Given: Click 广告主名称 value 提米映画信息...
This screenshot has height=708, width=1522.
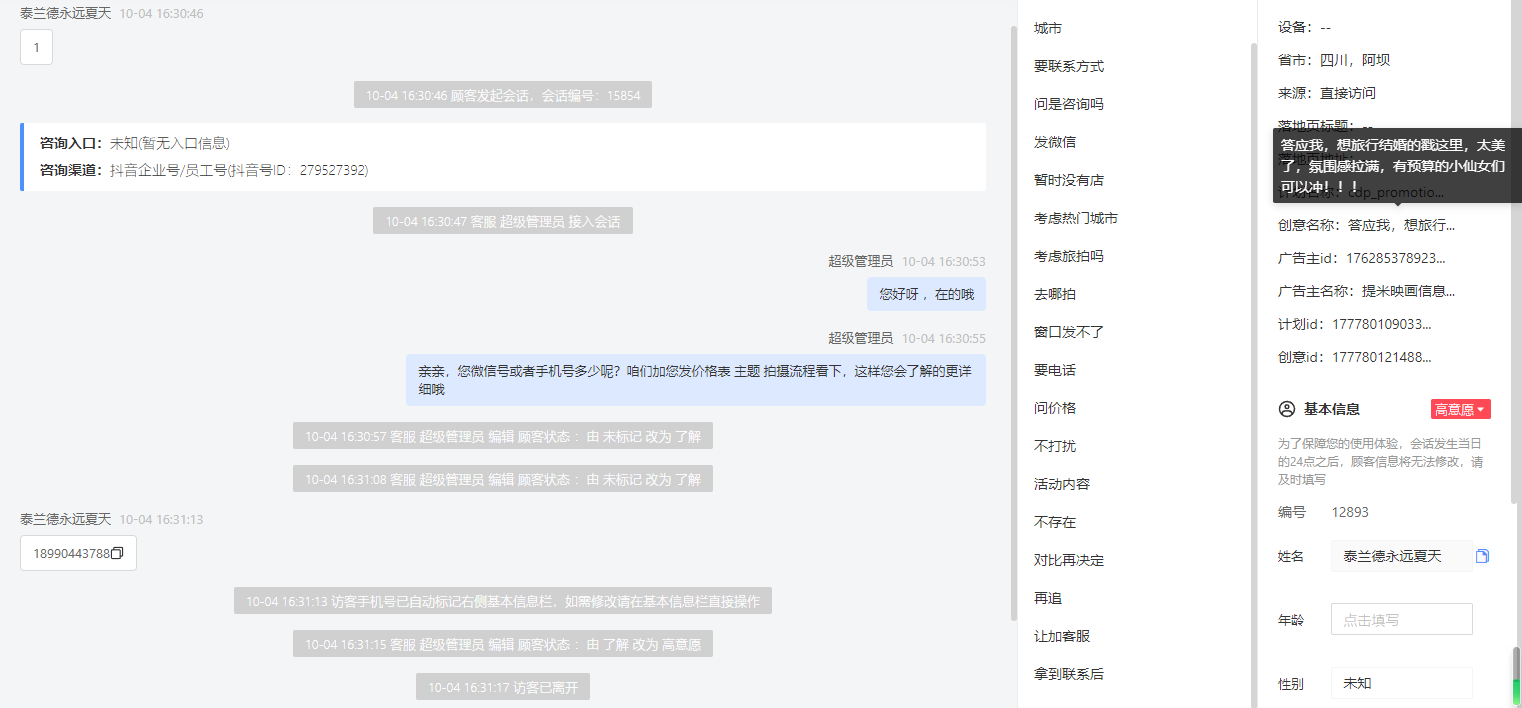Looking at the screenshot, I should click(x=1408, y=291).
